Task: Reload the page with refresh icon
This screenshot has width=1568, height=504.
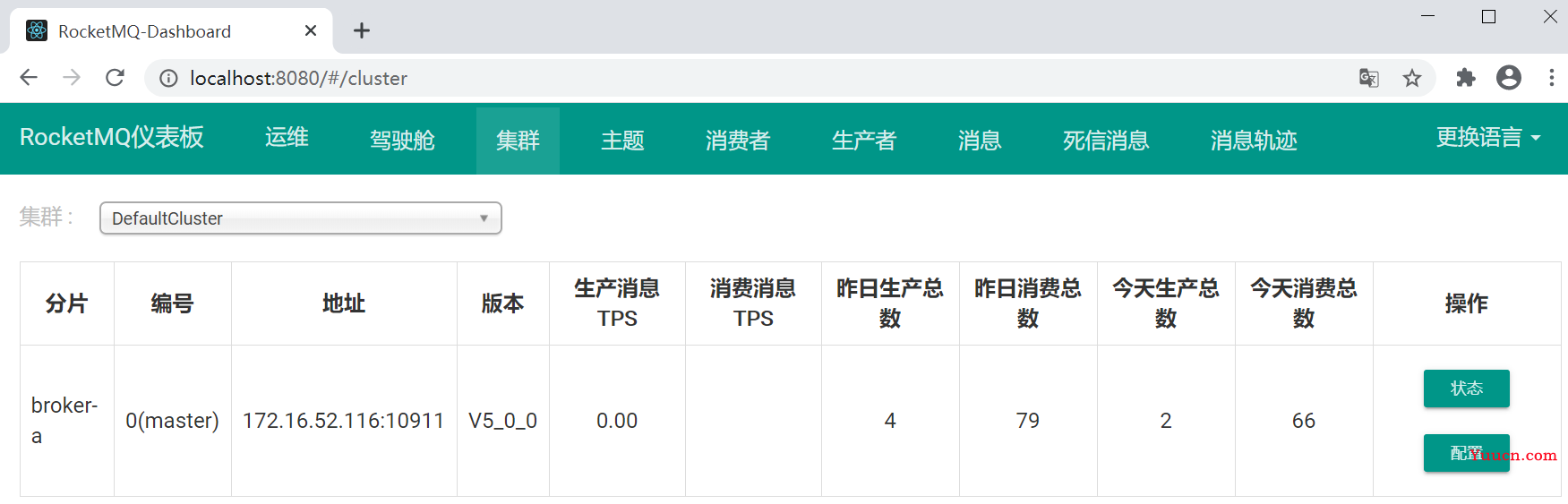Action: tap(115, 78)
